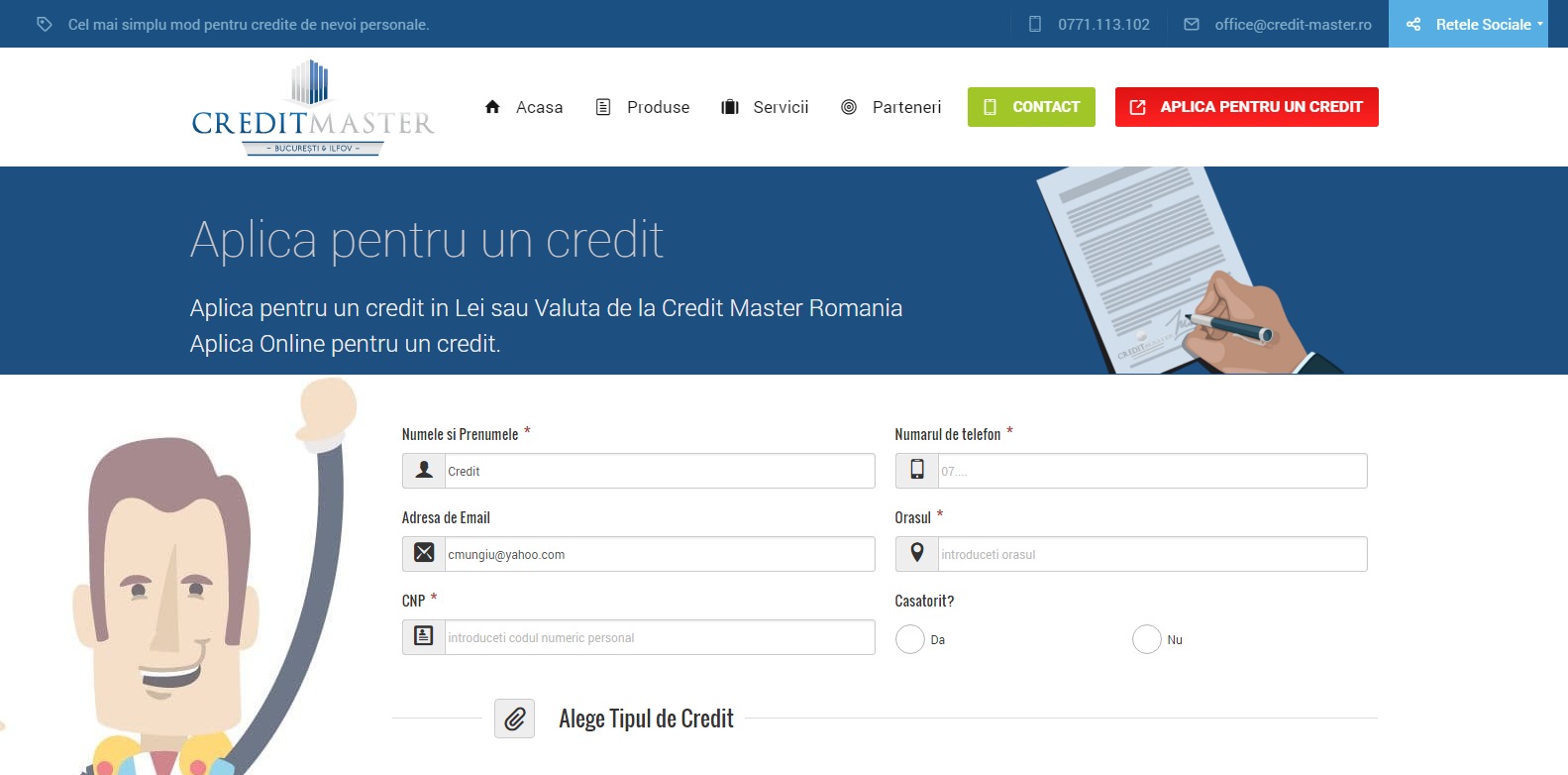Viewport: 1568px width, 775px height.
Task: Click the person icon beside the name field
Action: 424,471
